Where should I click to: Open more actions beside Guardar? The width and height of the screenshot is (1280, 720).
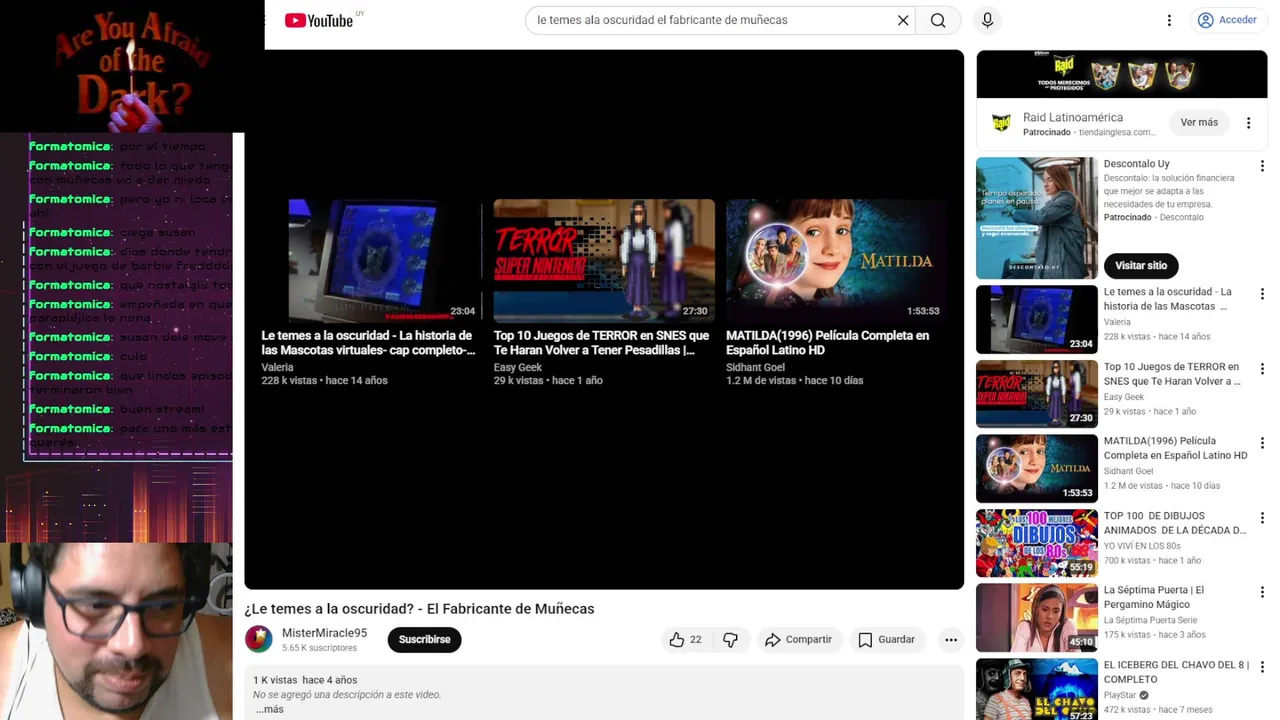click(x=951, y=640)
